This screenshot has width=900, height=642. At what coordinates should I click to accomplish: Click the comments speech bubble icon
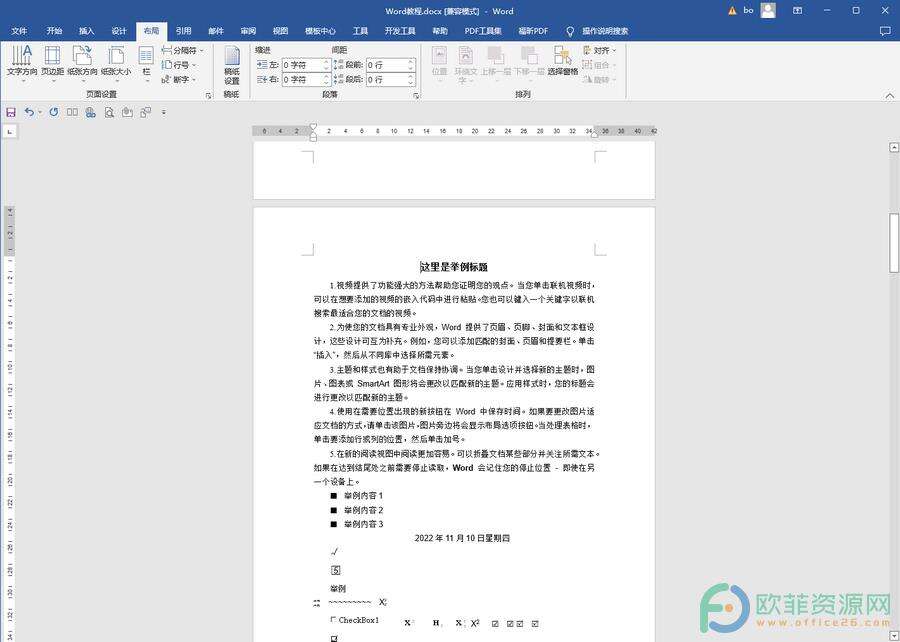(x=885, y=32)
